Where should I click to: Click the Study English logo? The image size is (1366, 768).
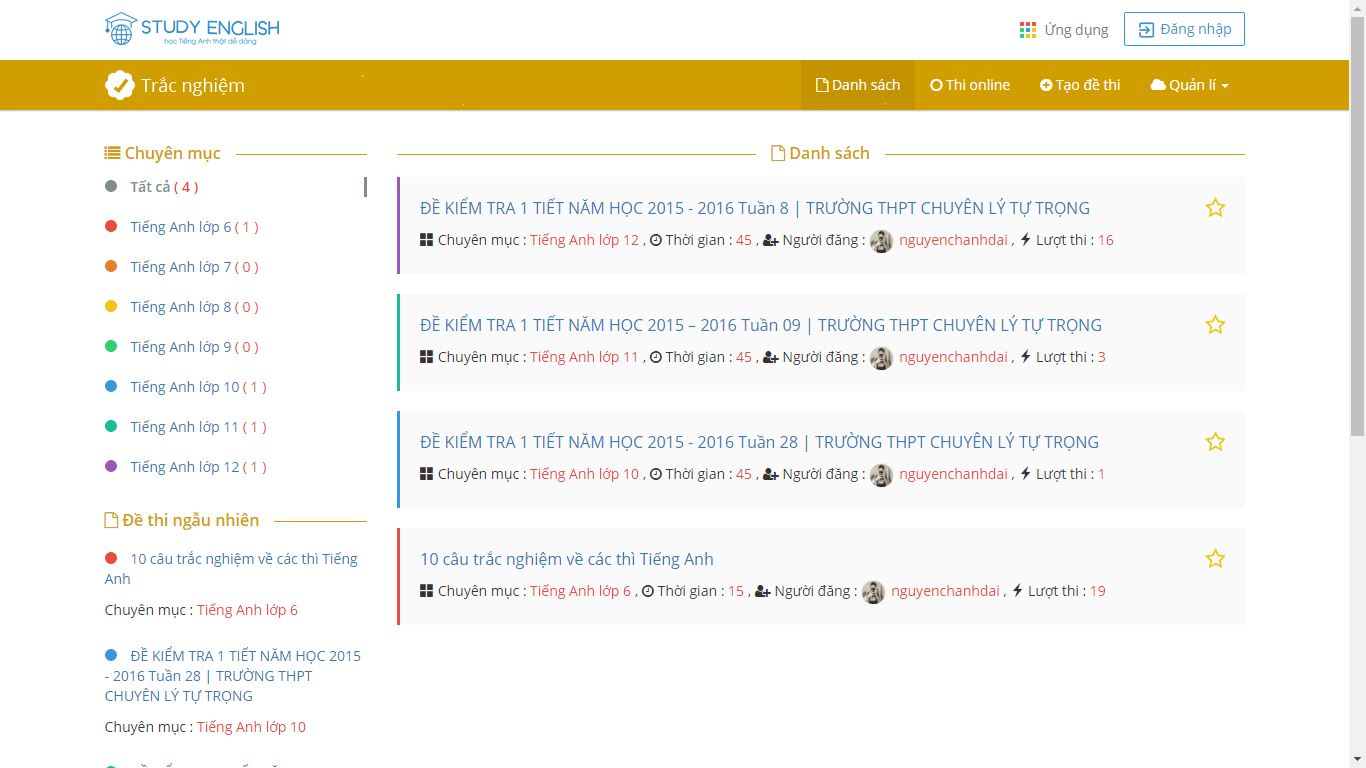pyautogui.click(x=192, y=30)
